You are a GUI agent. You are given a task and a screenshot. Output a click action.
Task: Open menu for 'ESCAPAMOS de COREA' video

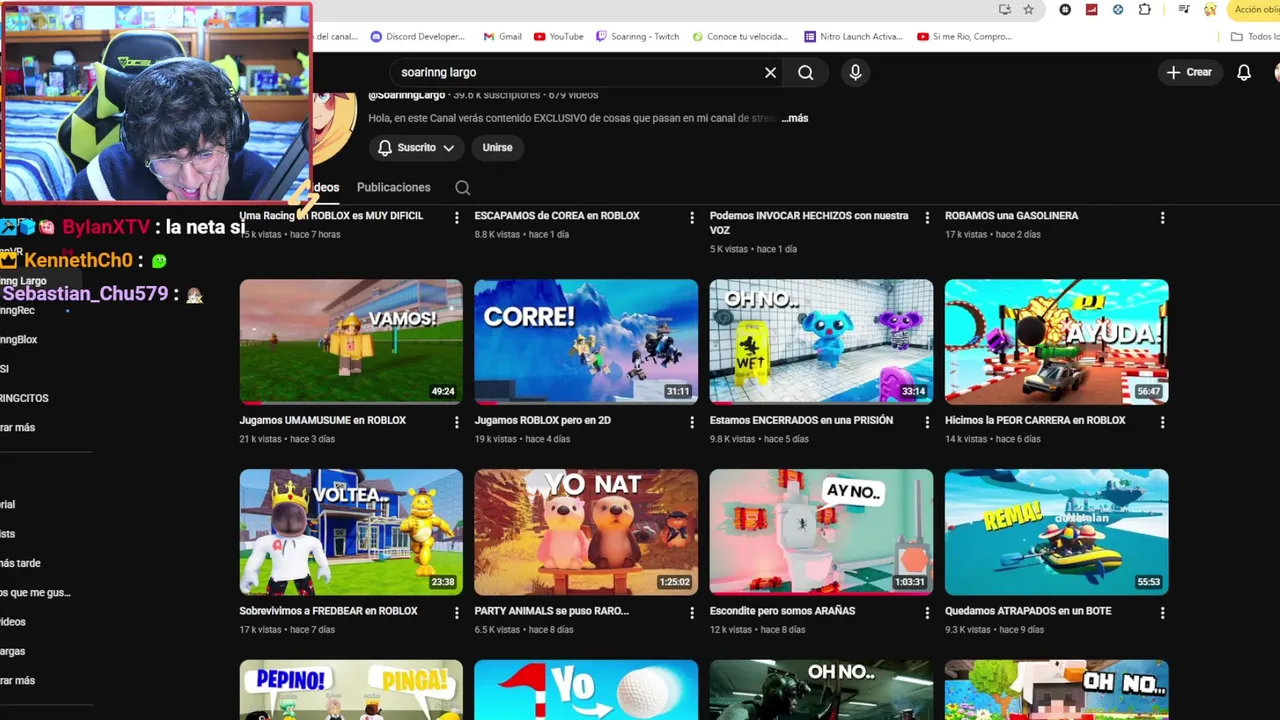pos(691,217)
